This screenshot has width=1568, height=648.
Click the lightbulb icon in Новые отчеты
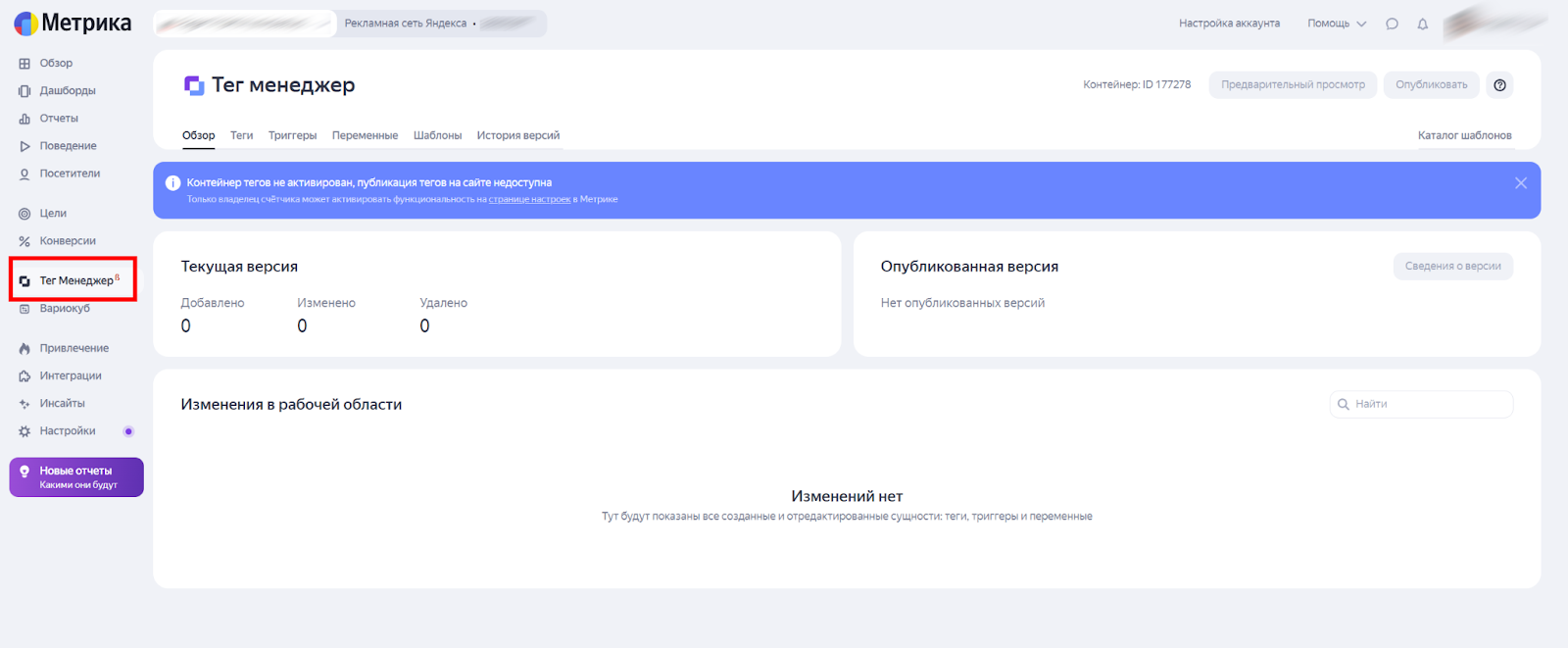[x=24, y=472]
